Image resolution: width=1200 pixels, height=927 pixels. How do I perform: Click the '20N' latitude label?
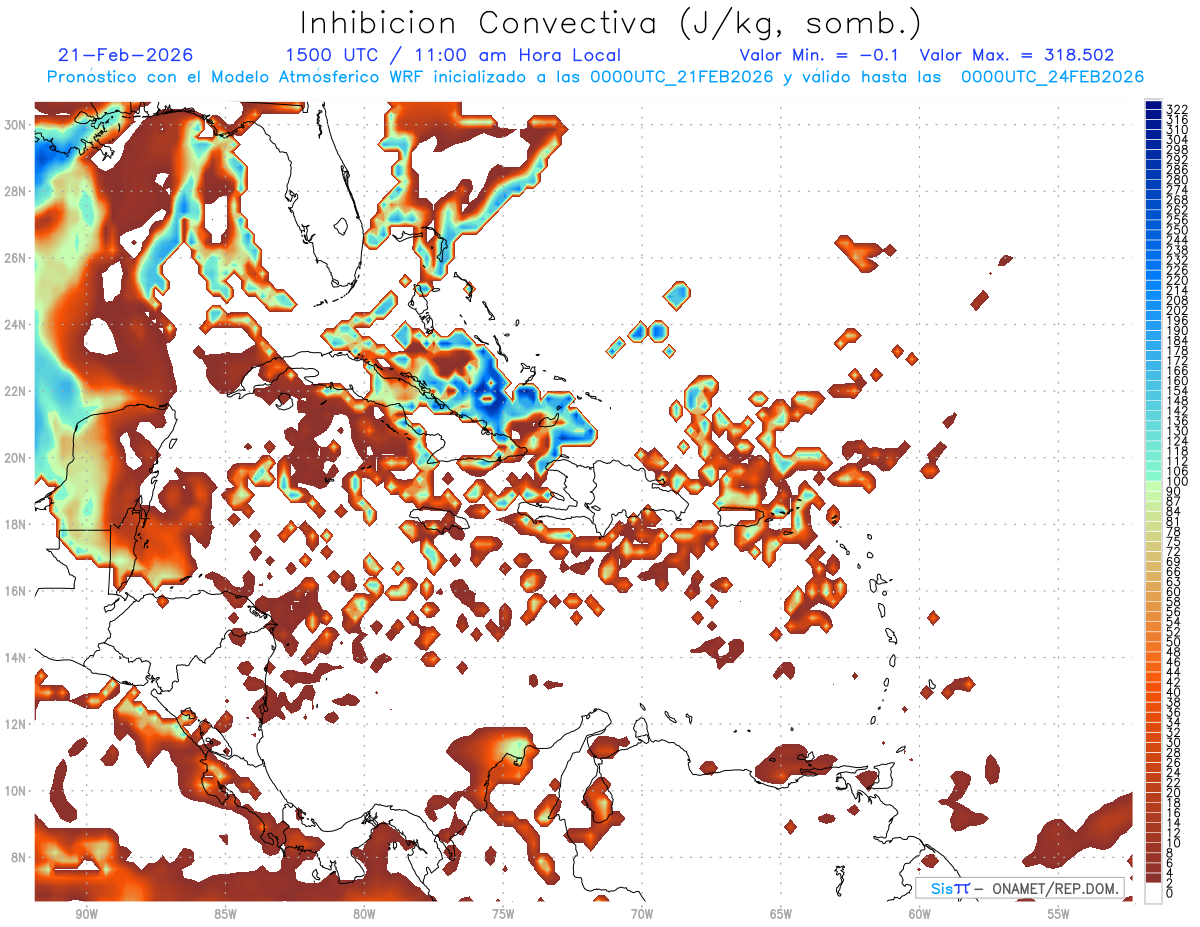click(15, 458)
